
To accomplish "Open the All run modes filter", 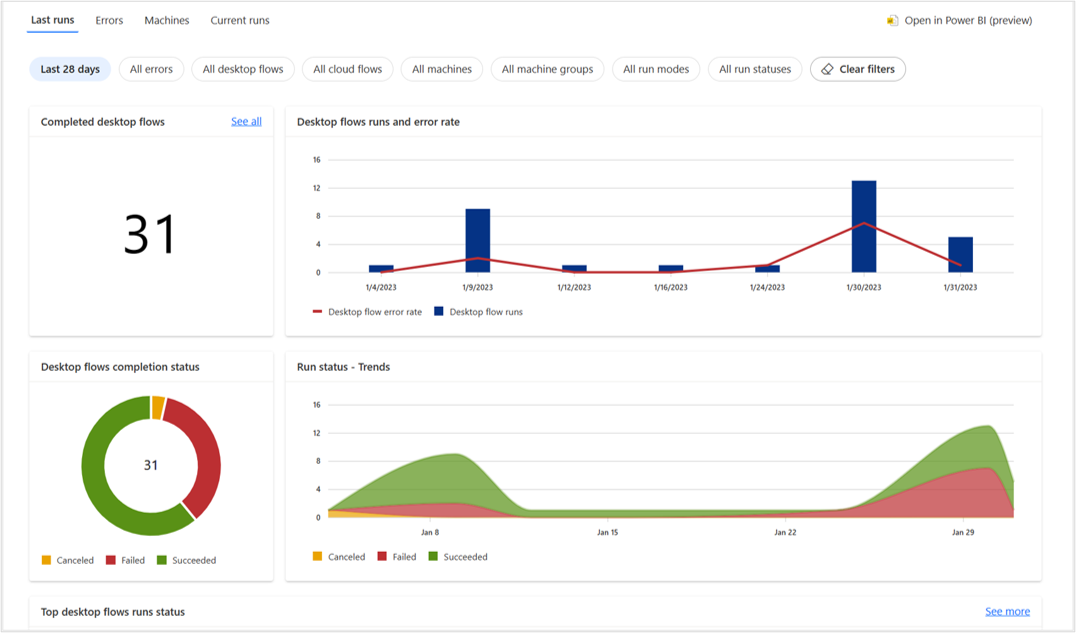I will tap(656, 69).
